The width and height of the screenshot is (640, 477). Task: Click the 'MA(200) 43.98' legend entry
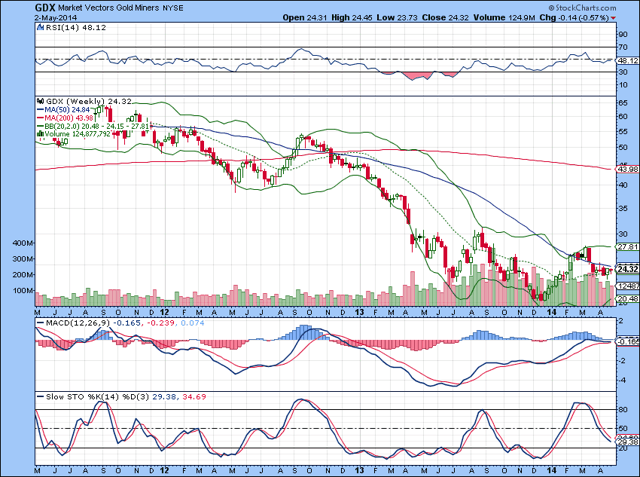click(65, 118)
